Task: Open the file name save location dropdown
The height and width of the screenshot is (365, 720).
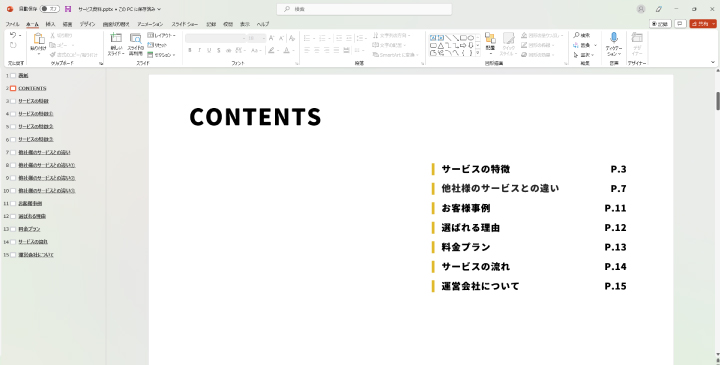Action: click(x=159, y=9)
